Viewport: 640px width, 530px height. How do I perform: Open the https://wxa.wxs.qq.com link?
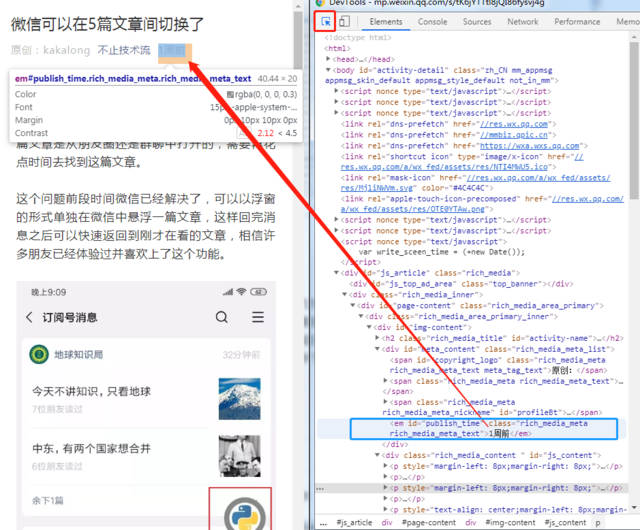pos(529,146)
